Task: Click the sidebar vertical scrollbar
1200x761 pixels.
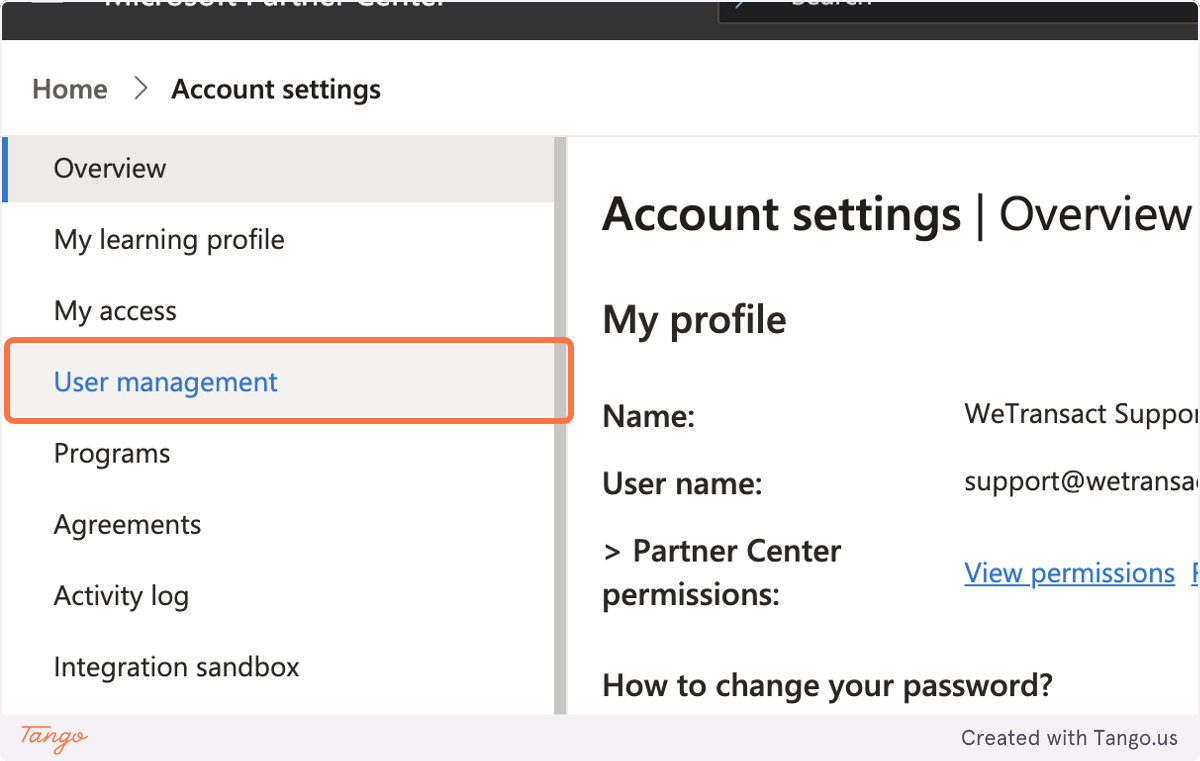Action: (560, 425)
